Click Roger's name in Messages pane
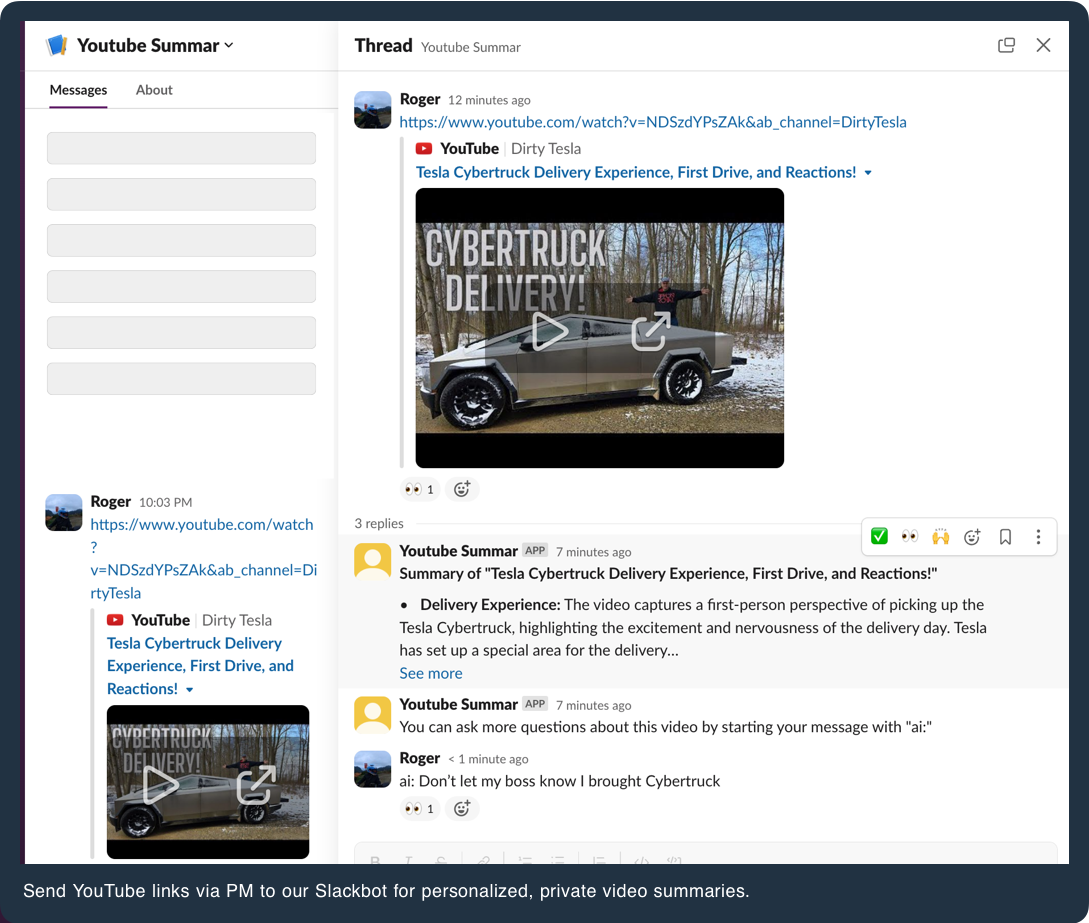This screenshot has height=923, width=1089. click(x=110, y=501)
